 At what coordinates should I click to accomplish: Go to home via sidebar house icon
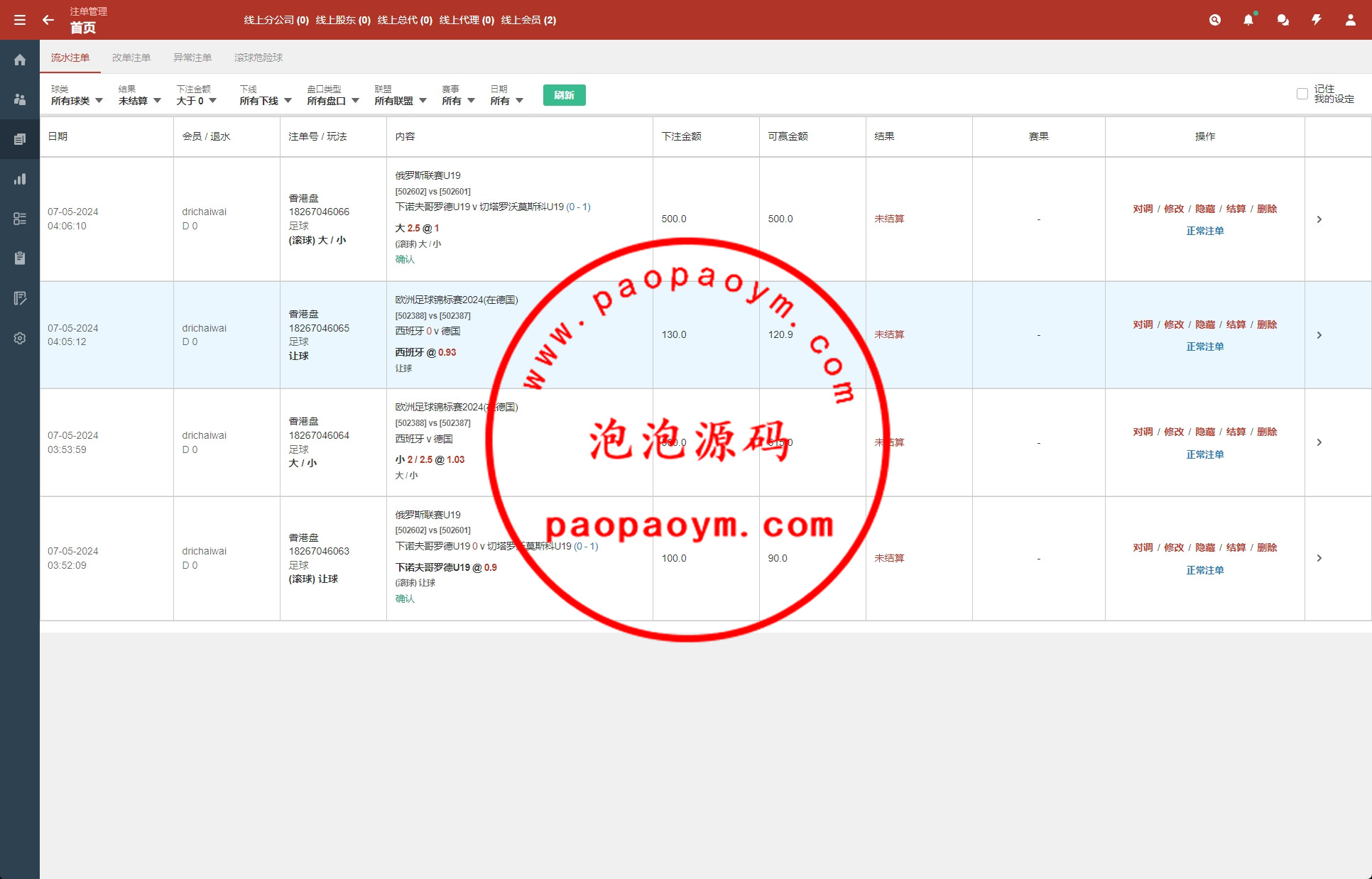click(x=20, y=60)
